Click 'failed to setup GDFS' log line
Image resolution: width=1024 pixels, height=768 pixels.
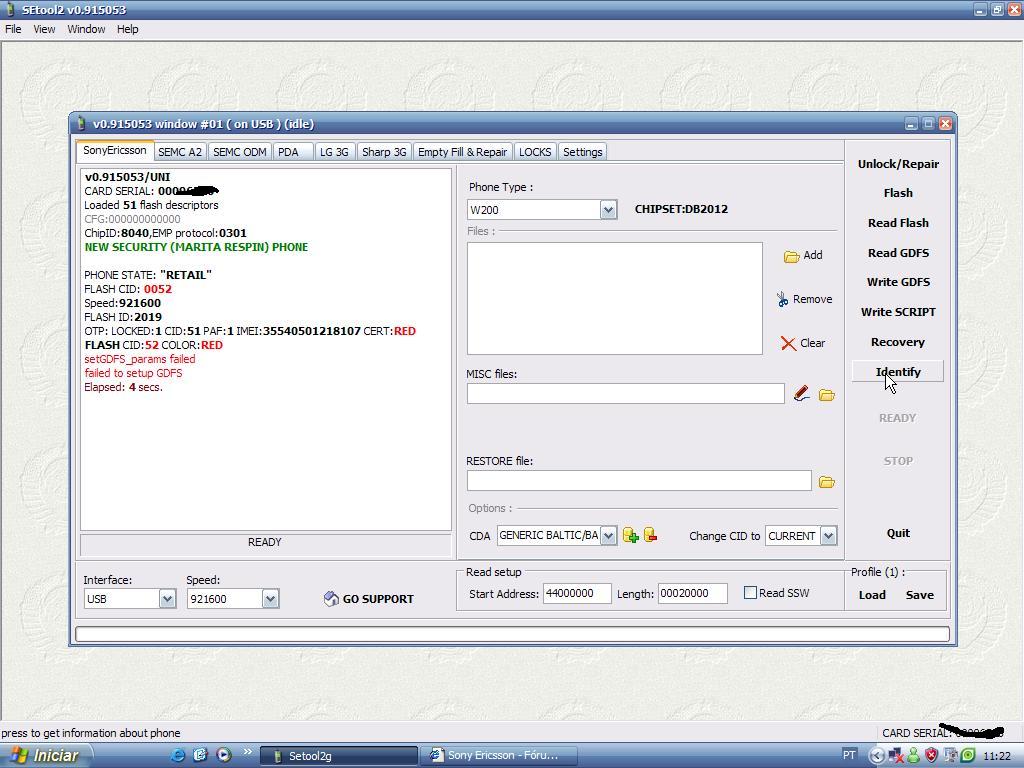pyautogui.click(x=133, y=374)
